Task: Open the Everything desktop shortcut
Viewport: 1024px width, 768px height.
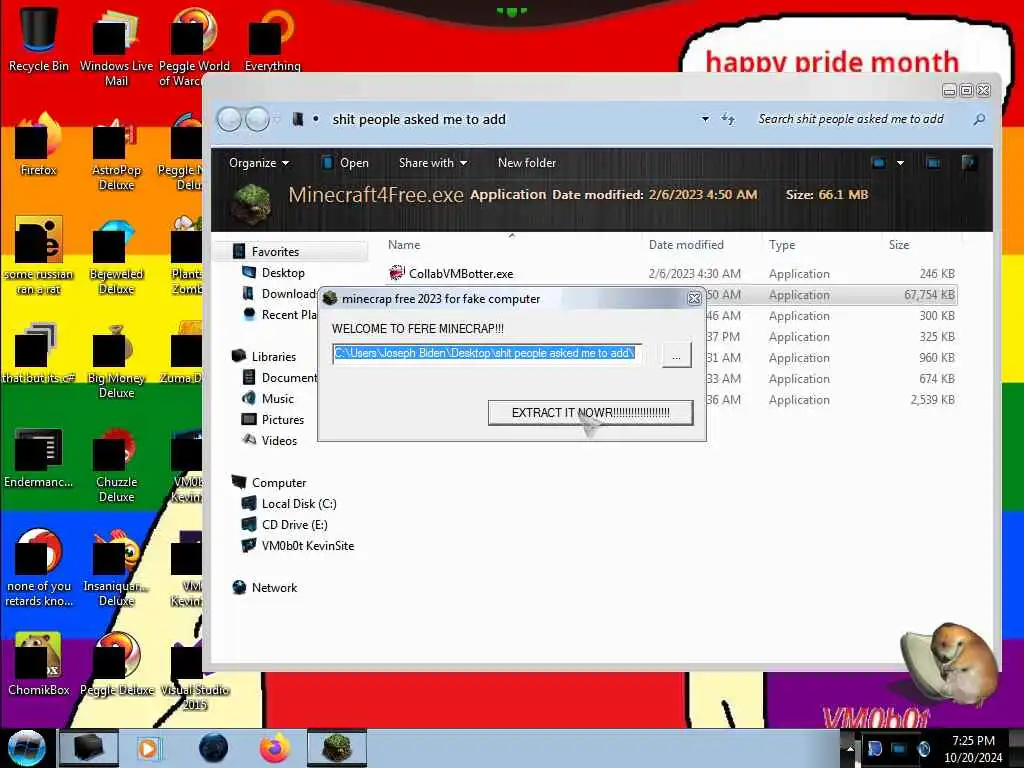Action: coord(272,40)
